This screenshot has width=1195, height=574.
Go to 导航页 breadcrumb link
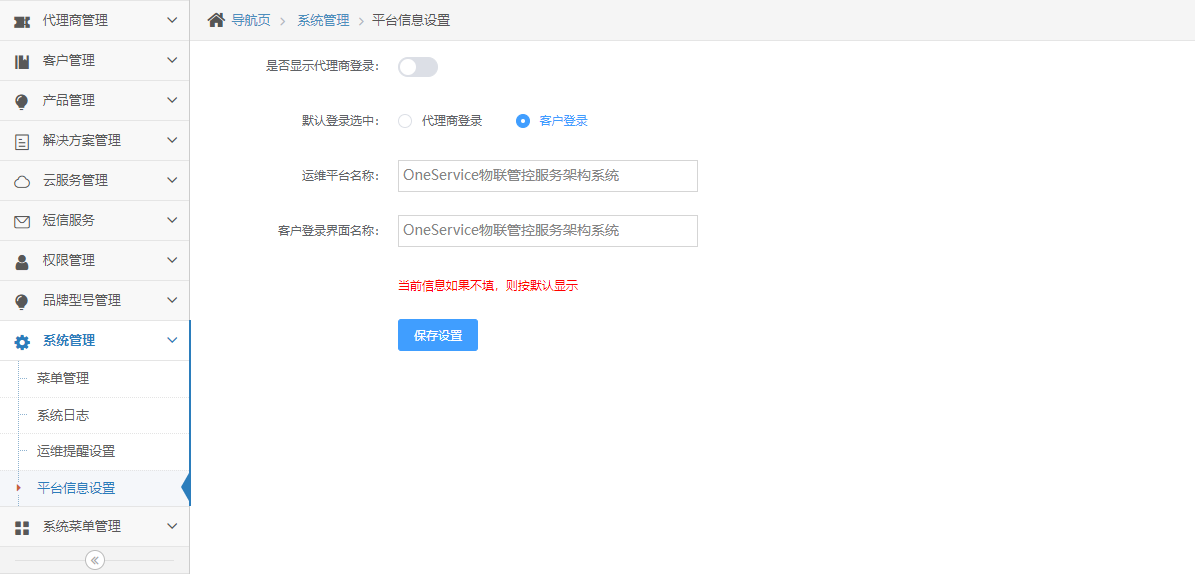tap(251, 21)
